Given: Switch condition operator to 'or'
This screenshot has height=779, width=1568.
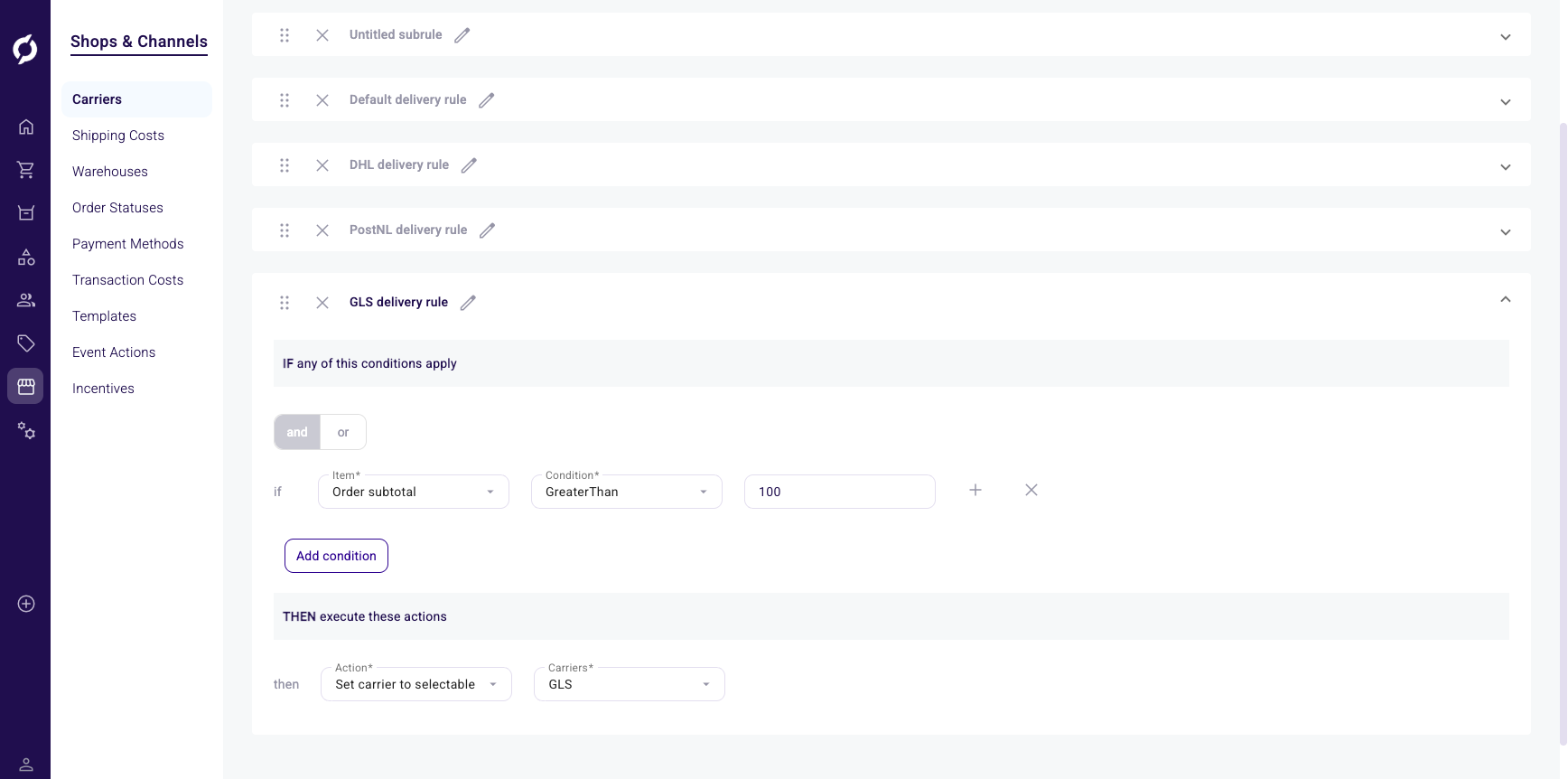Looking at the screenshot, I should (x=343, y=432).
